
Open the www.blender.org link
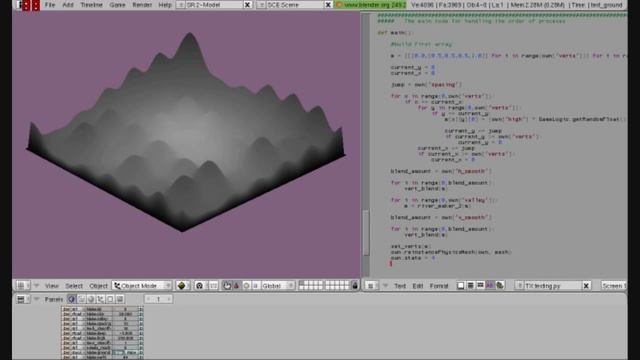pyautogui.click(x=370, y=5)
